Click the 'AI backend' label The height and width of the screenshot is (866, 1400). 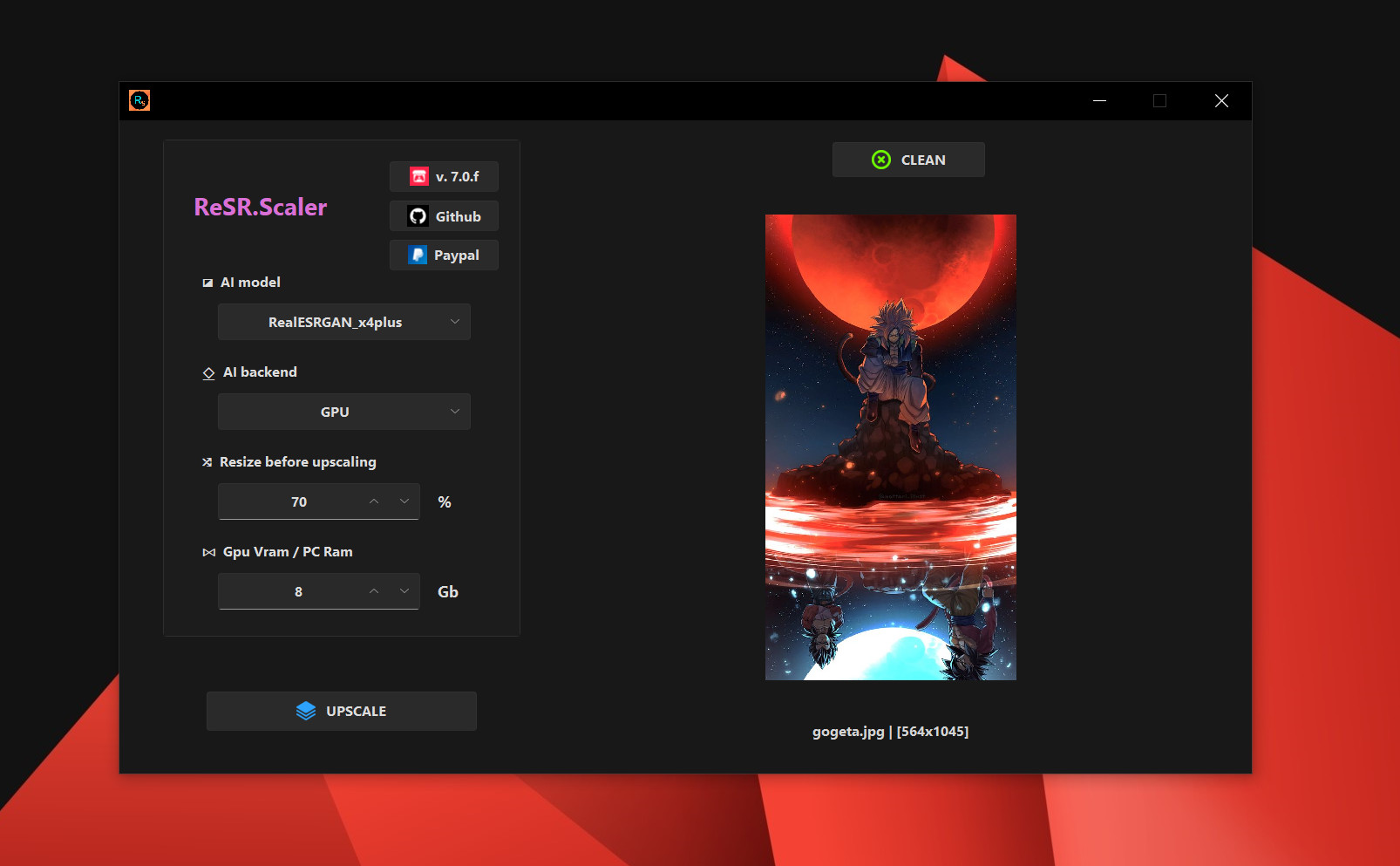[x=260, y=372]
